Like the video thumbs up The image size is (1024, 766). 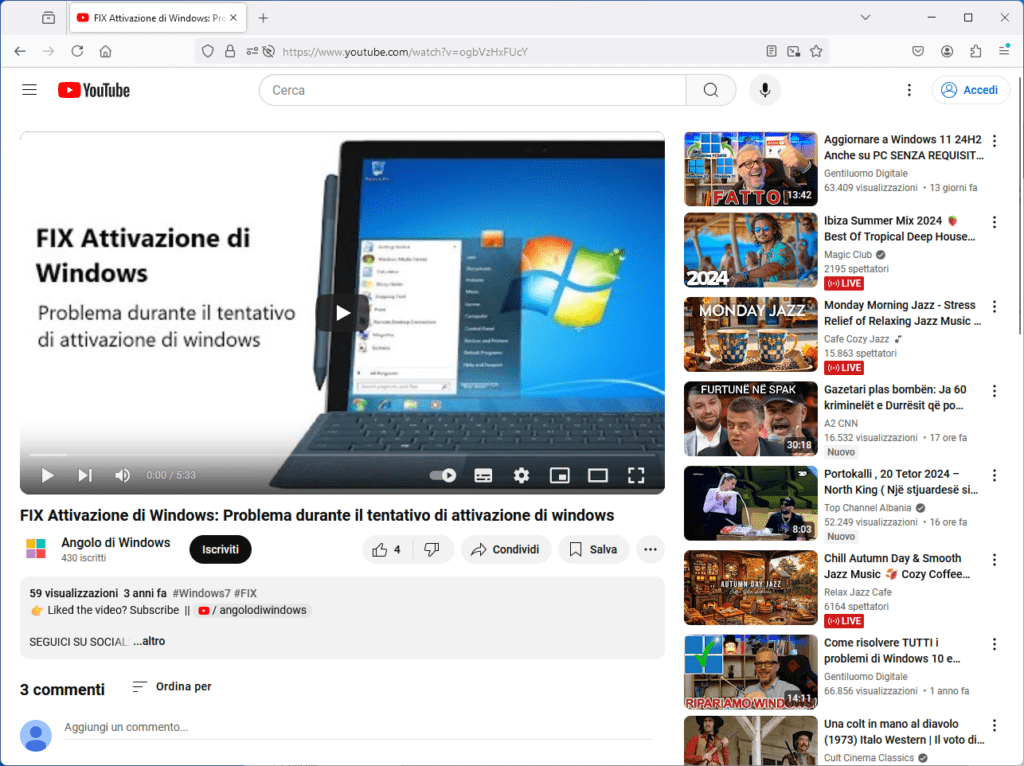click(387, 549)
